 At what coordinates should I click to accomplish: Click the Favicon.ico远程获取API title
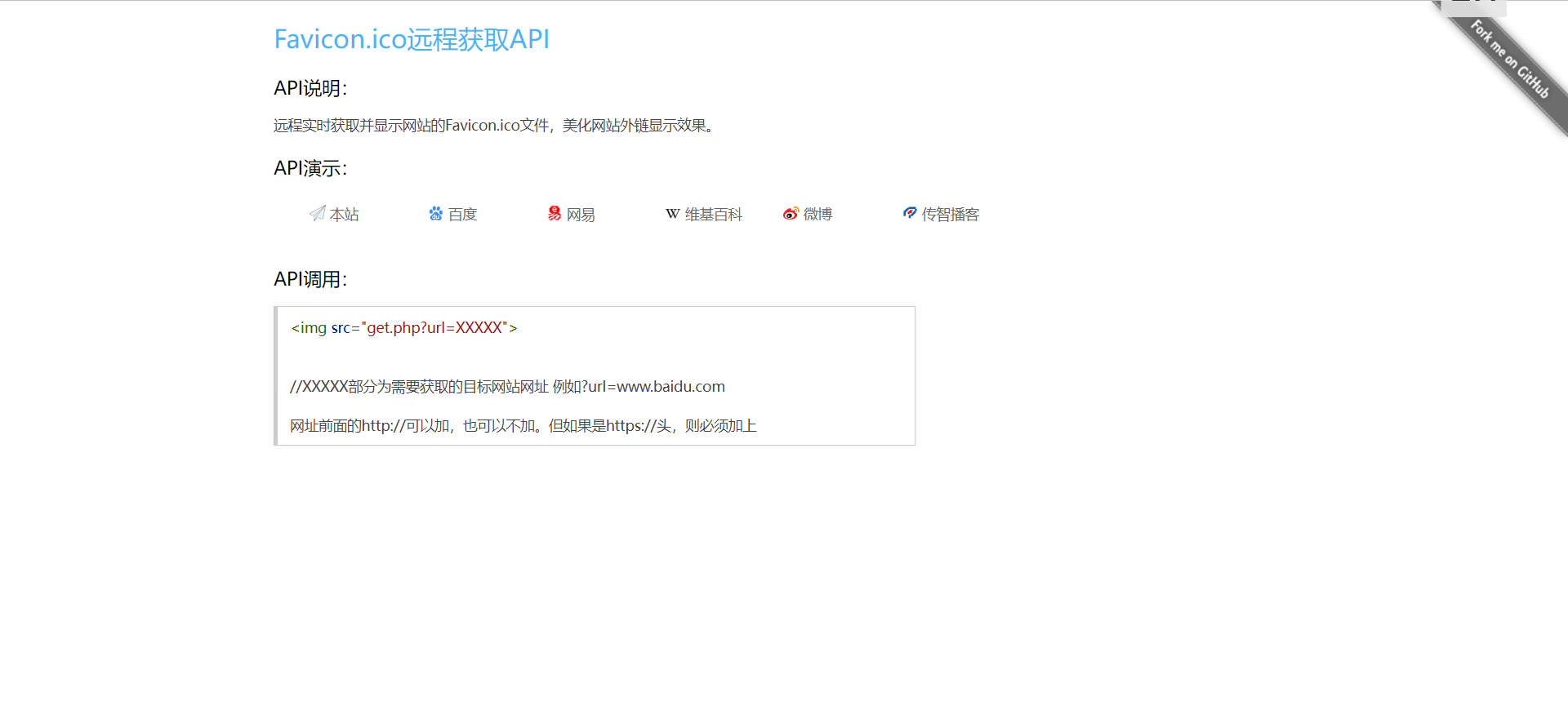pos(412,39)
